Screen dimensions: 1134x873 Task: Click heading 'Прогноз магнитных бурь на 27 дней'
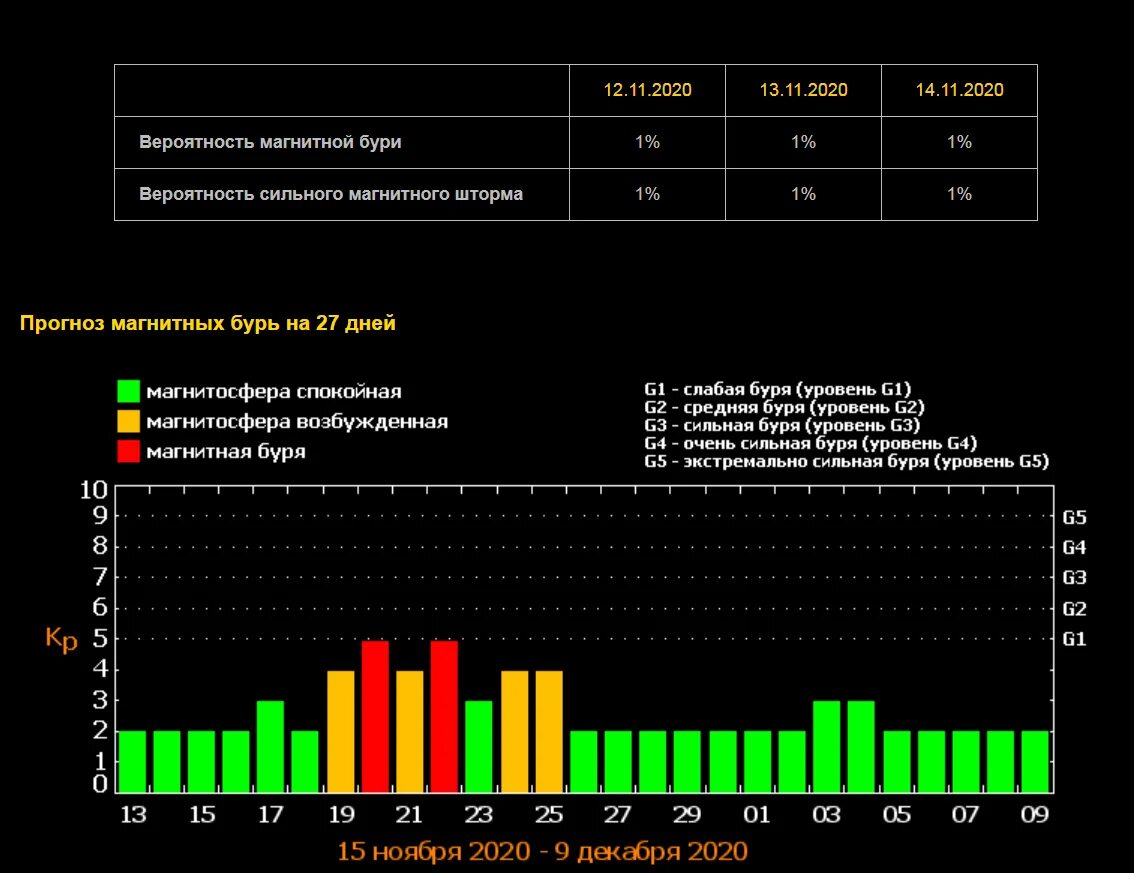coord(208,323)
